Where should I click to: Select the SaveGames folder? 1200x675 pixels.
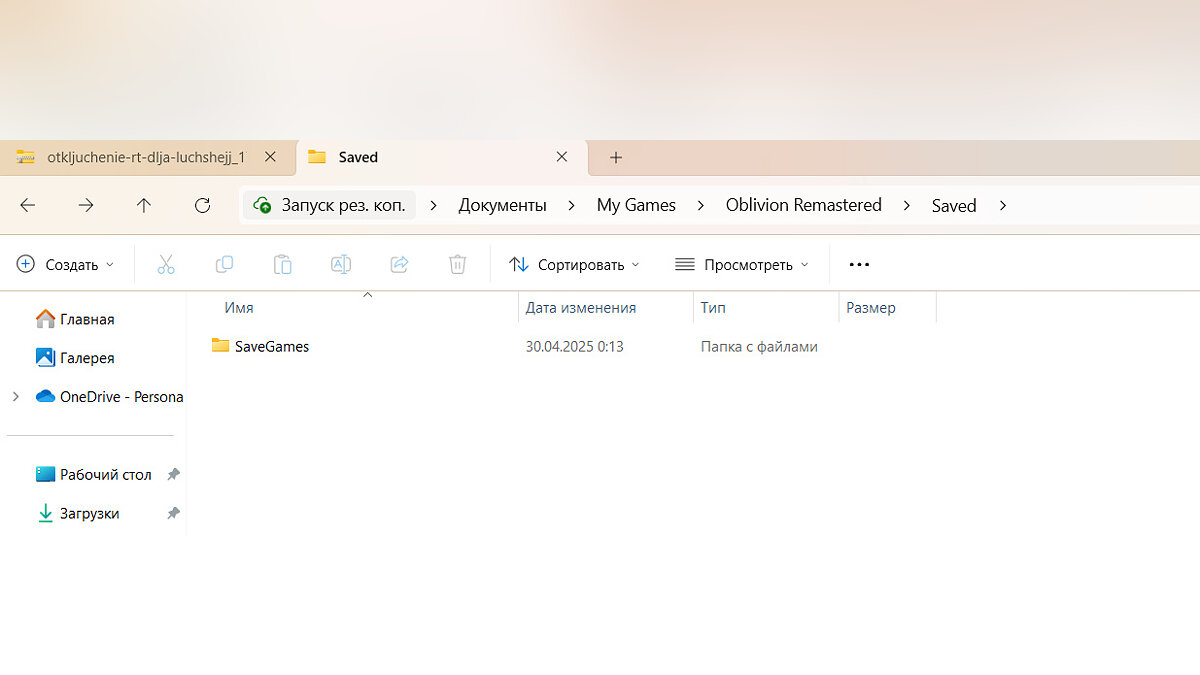(271, 346)
